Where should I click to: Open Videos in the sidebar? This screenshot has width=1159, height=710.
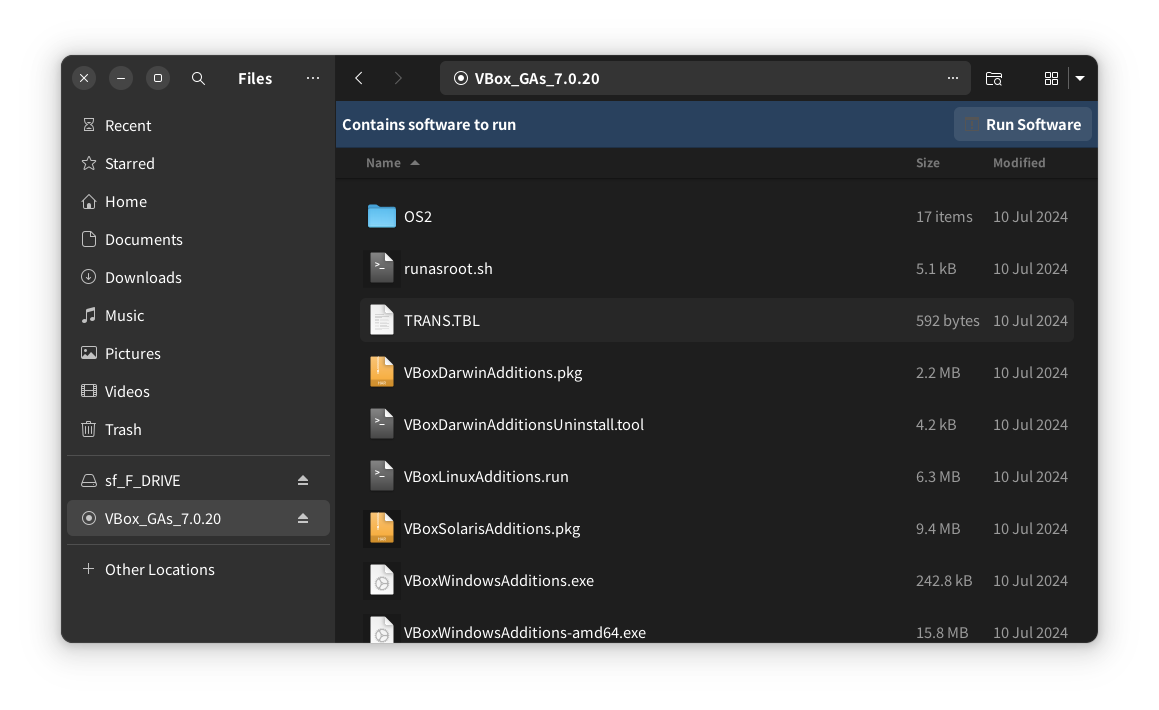(x=198, y=392)
